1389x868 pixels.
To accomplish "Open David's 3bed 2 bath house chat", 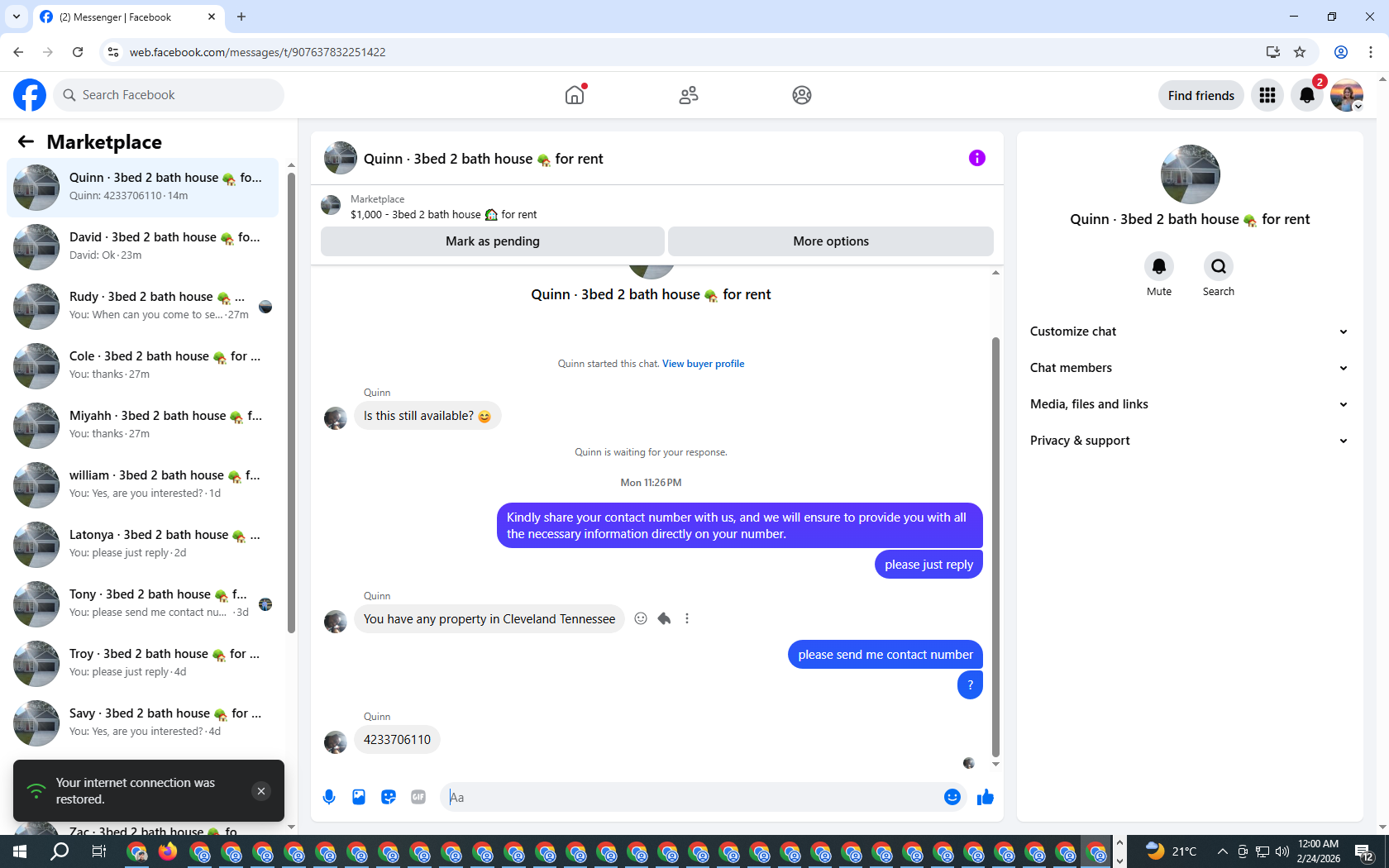I will (x=142, y=247).
